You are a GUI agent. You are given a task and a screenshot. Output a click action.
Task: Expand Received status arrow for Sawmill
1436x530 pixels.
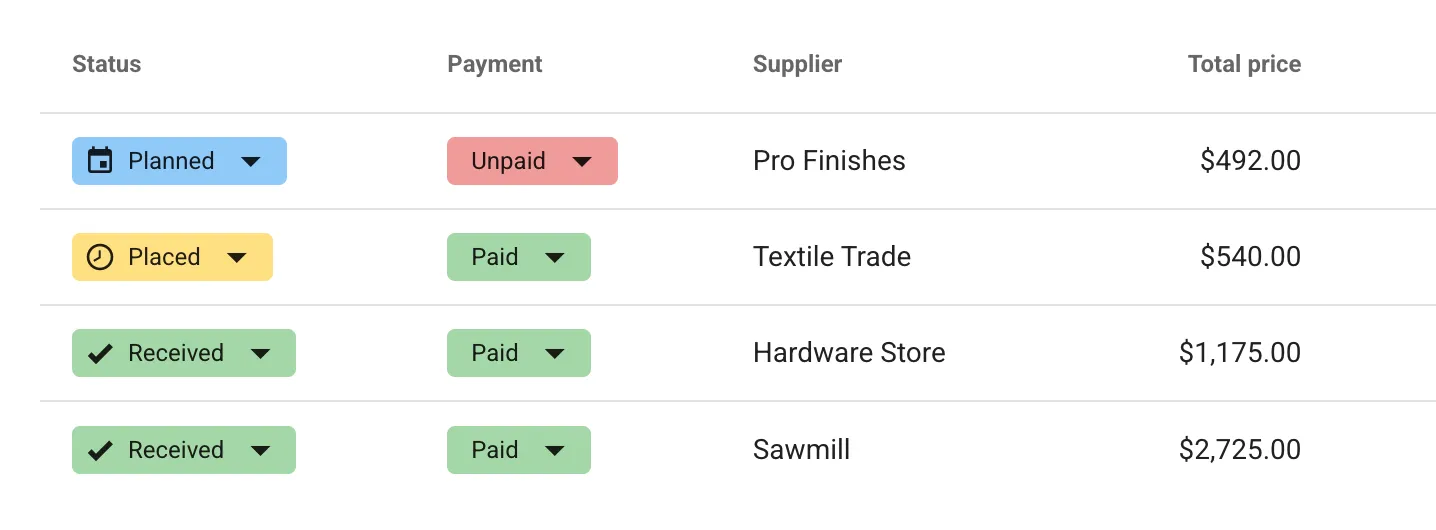[x=260, y=451]
